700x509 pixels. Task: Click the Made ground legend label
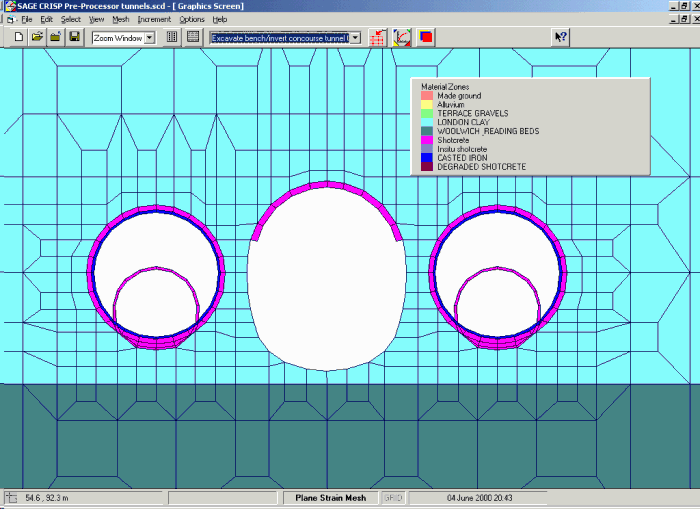[x=459, y=96]
